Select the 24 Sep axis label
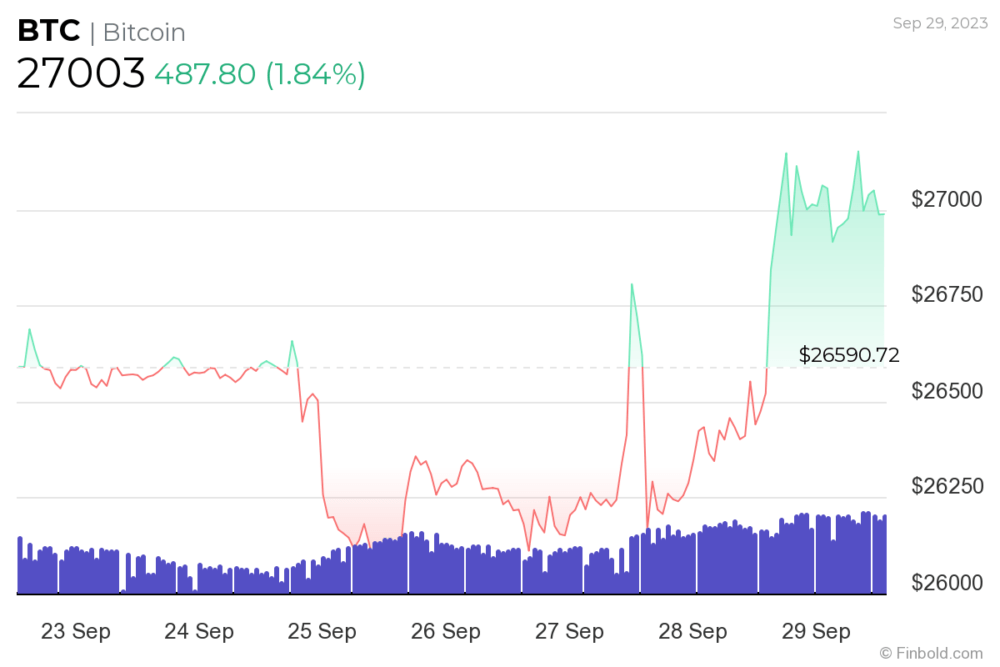1000x667 pixels. [x=199, y=631]
